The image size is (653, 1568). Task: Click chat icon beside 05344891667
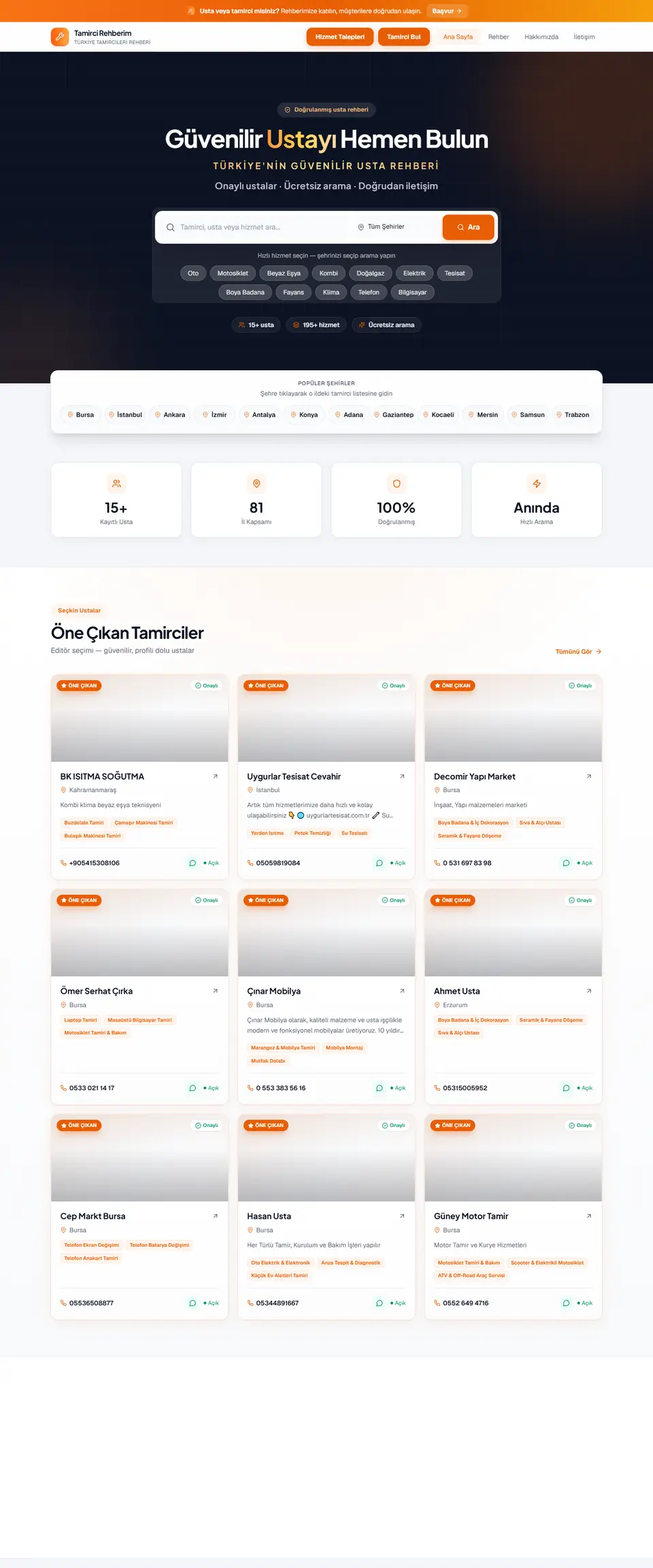pyautogui.click(x=380, y=1303)
